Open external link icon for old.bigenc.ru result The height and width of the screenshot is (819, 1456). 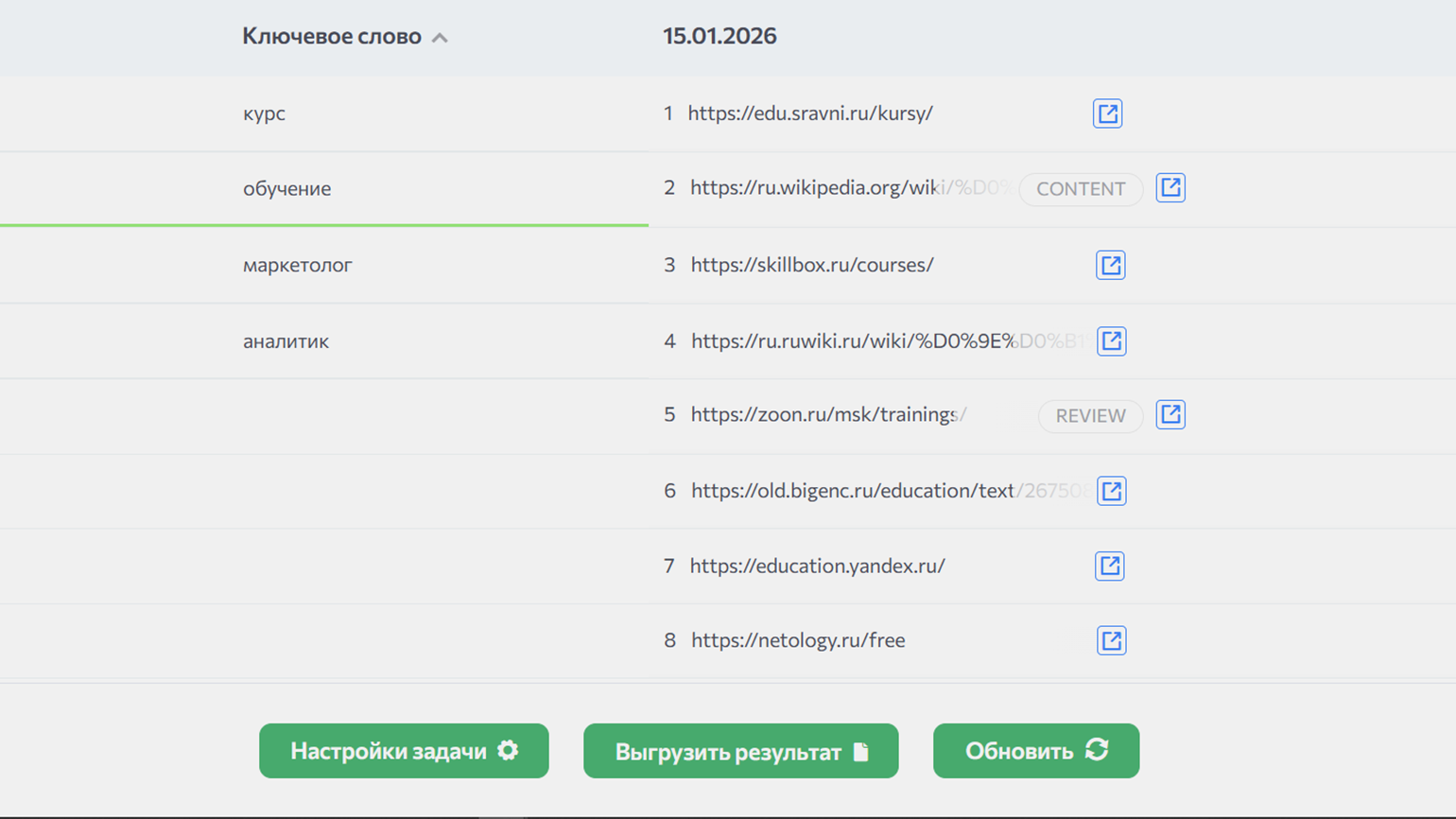(1111, 491)
